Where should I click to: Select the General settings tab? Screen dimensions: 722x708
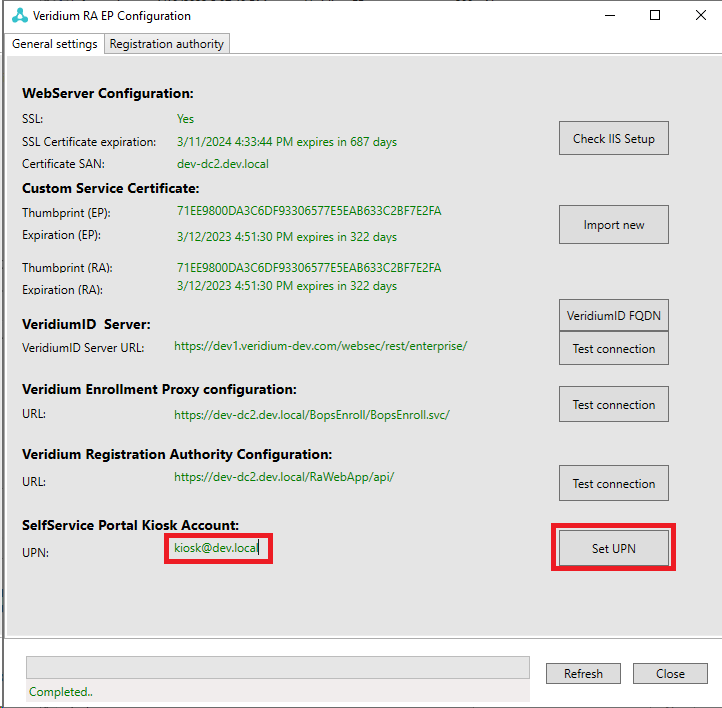click(55, 44)
